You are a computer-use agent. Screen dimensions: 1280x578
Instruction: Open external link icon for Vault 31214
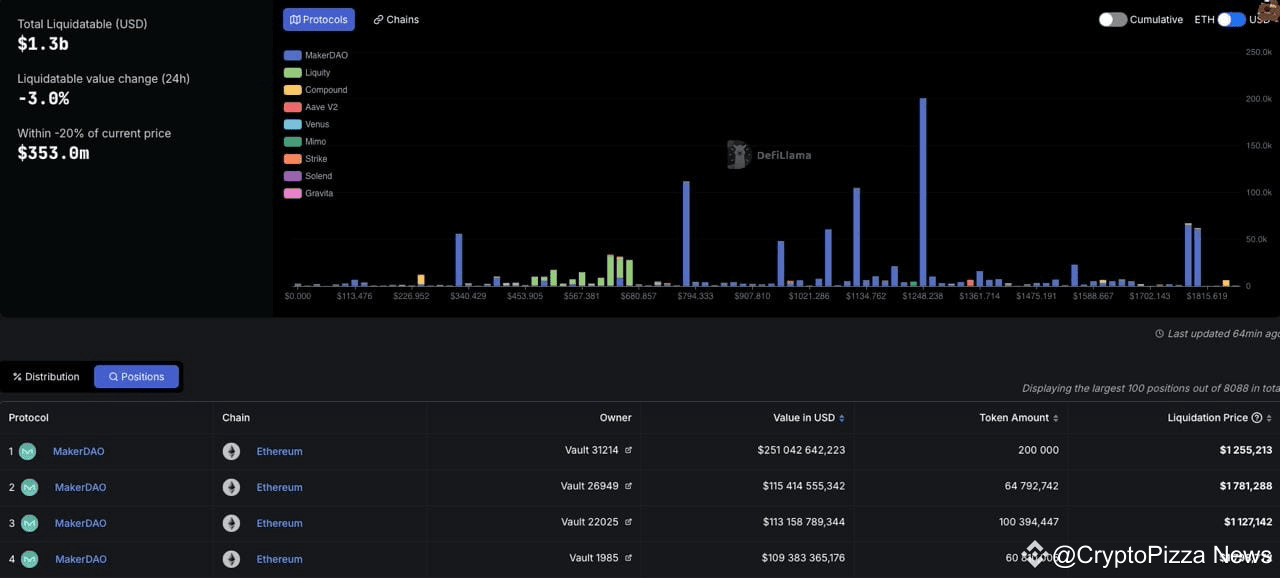pyautogui.click(x=628, y=451)
